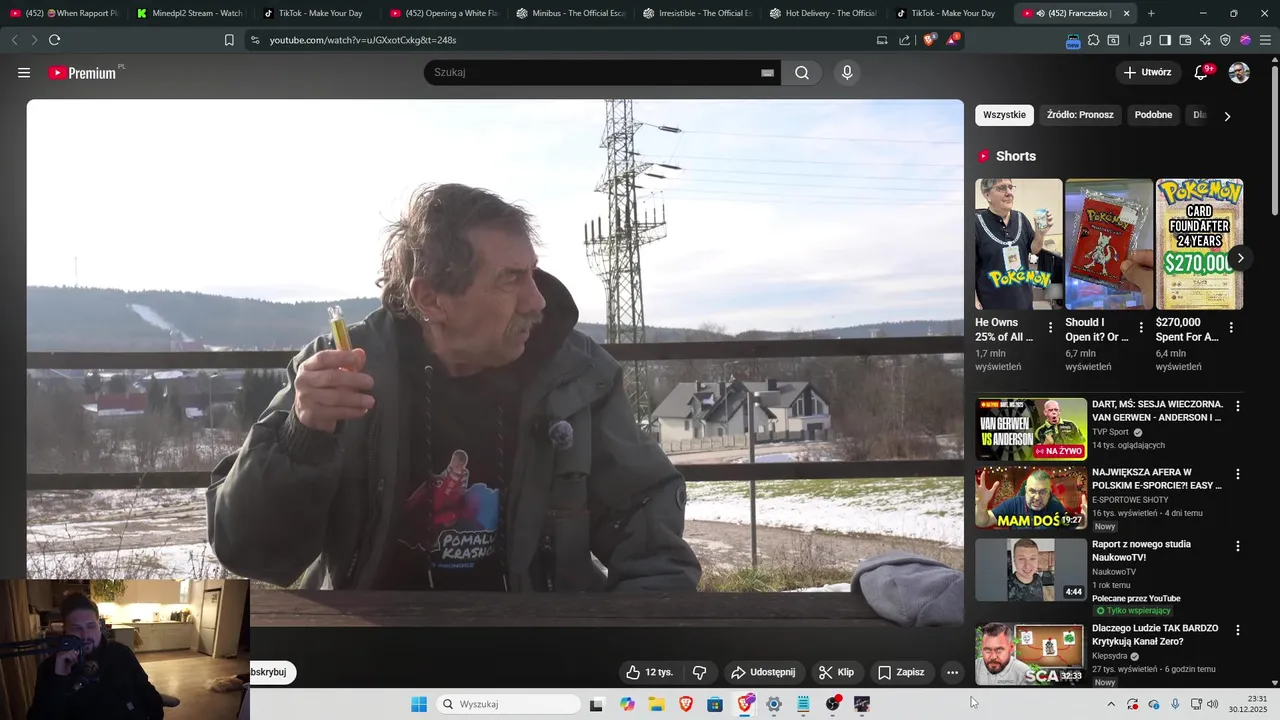Open Brave VPN shield icon
Viewport: 1280px width, 720px height.
[1225, 40]
